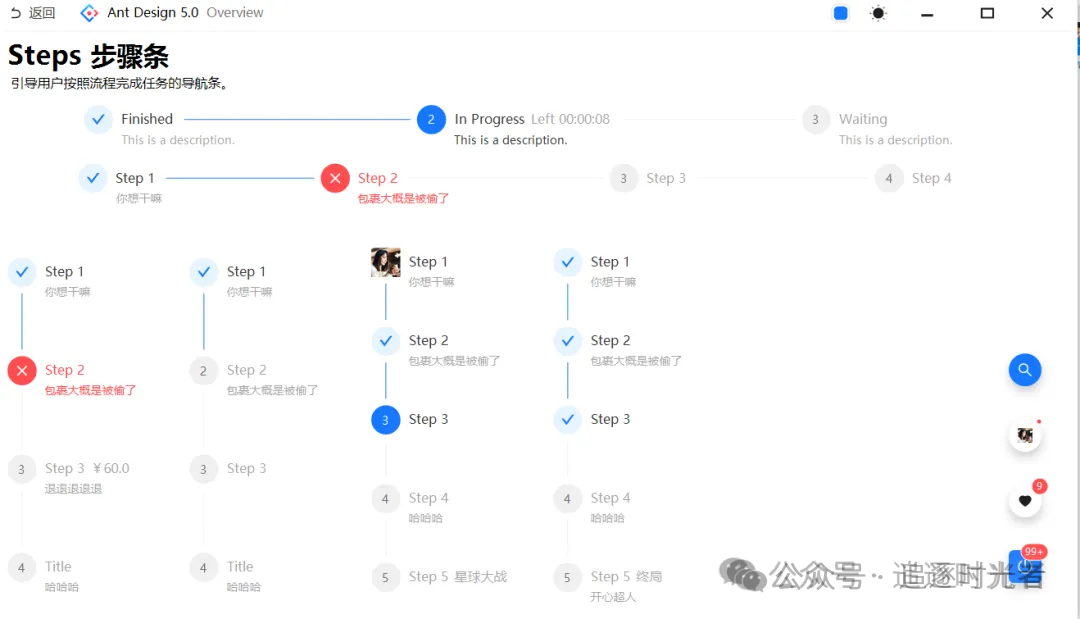Viewport: 1080px width, 619px height.
Task: Click the Step 4 title in the horizontal row
Action: [931, 178]
